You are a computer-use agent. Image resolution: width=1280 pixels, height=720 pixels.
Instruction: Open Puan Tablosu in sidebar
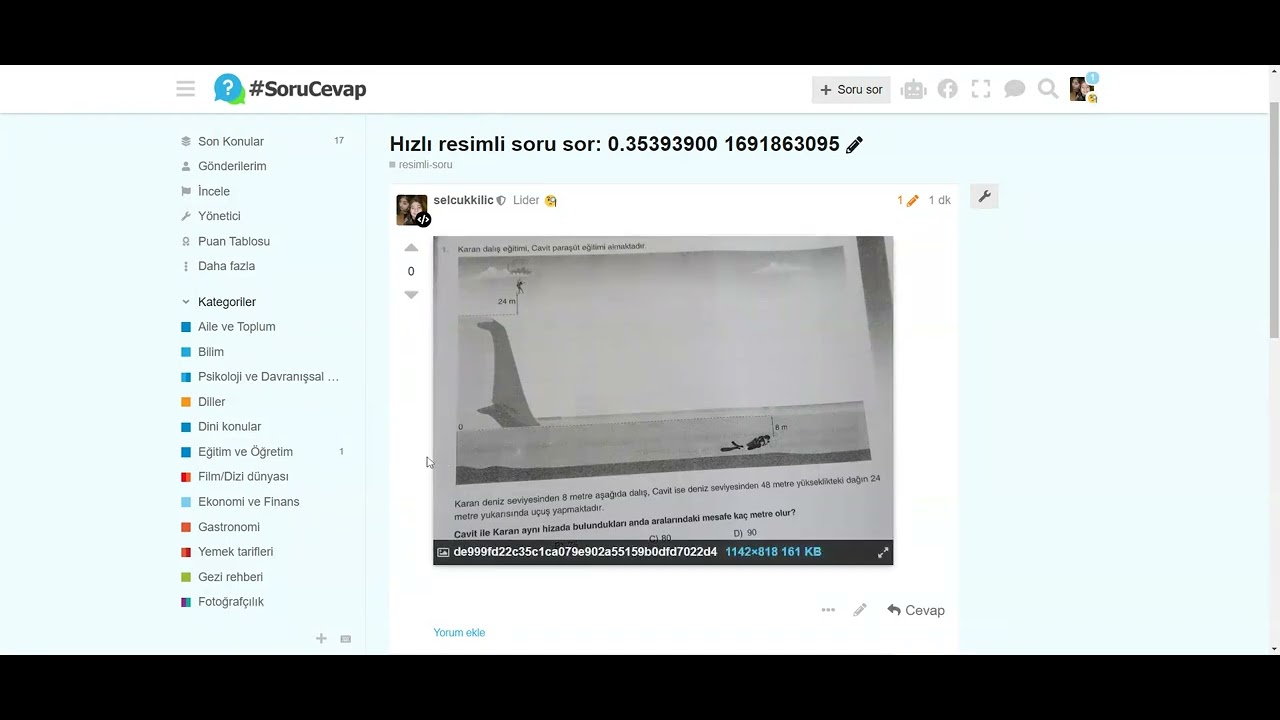coord(233,241)
